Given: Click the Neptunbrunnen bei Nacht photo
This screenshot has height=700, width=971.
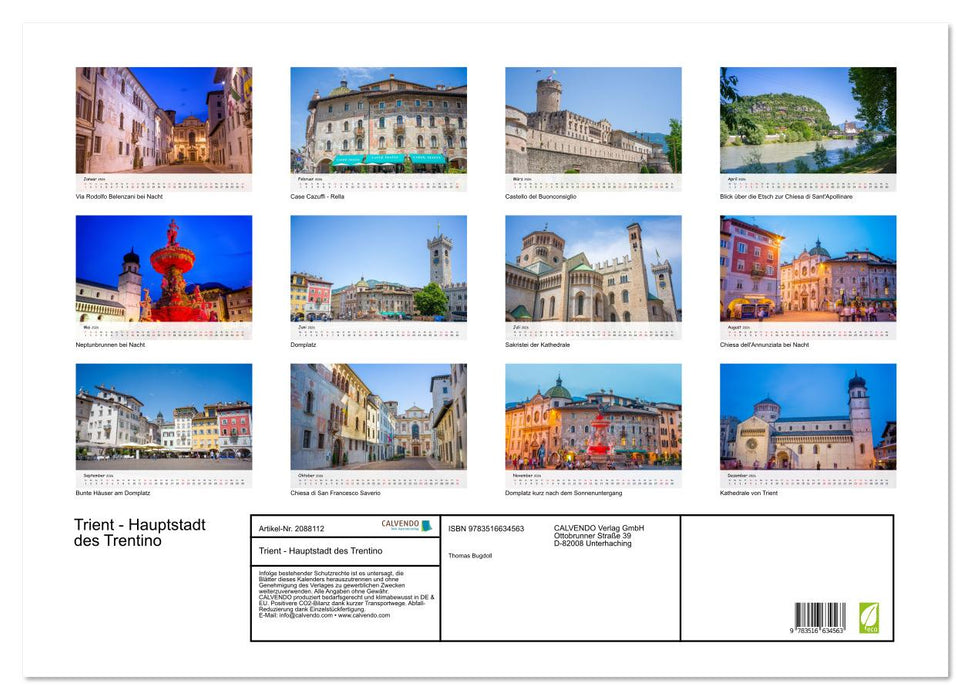Looking at the screenshot, I should coord(162,270).
